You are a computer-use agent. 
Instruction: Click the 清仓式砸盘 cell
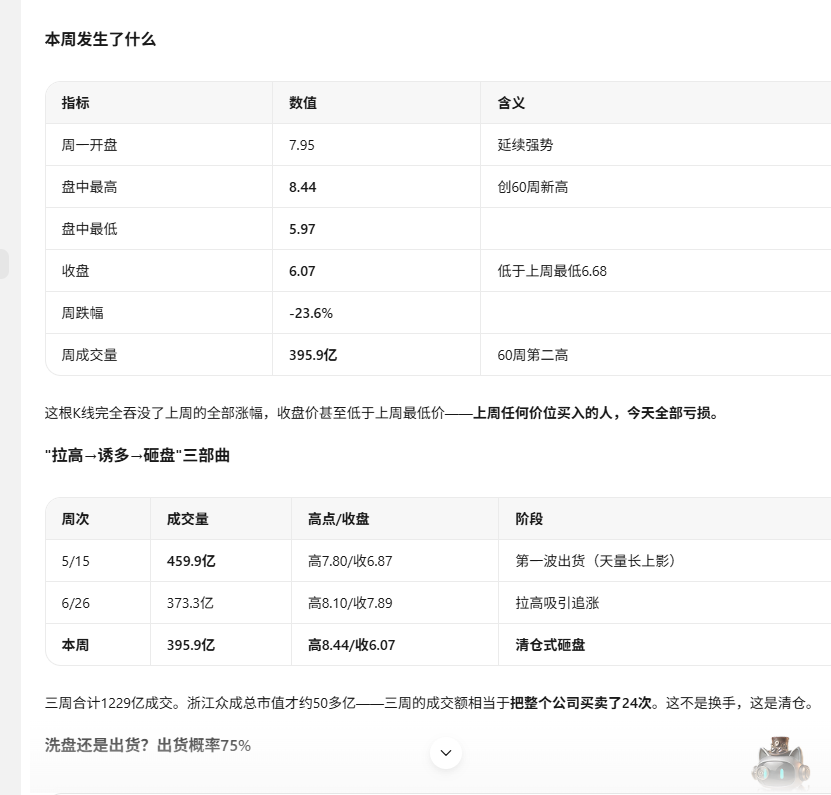pos(550,644)
